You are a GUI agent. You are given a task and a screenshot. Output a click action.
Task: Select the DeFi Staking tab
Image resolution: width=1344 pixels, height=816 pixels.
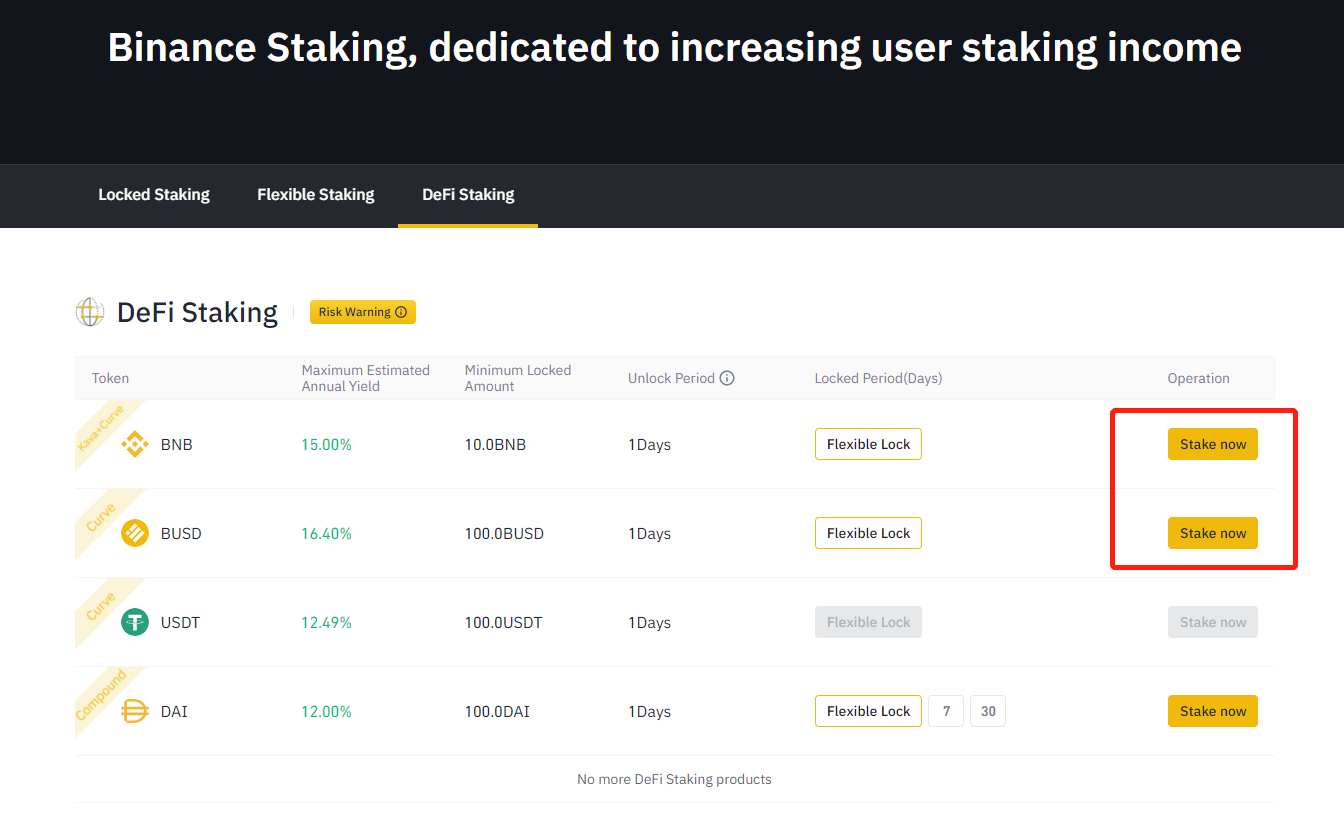coord(468,195)
